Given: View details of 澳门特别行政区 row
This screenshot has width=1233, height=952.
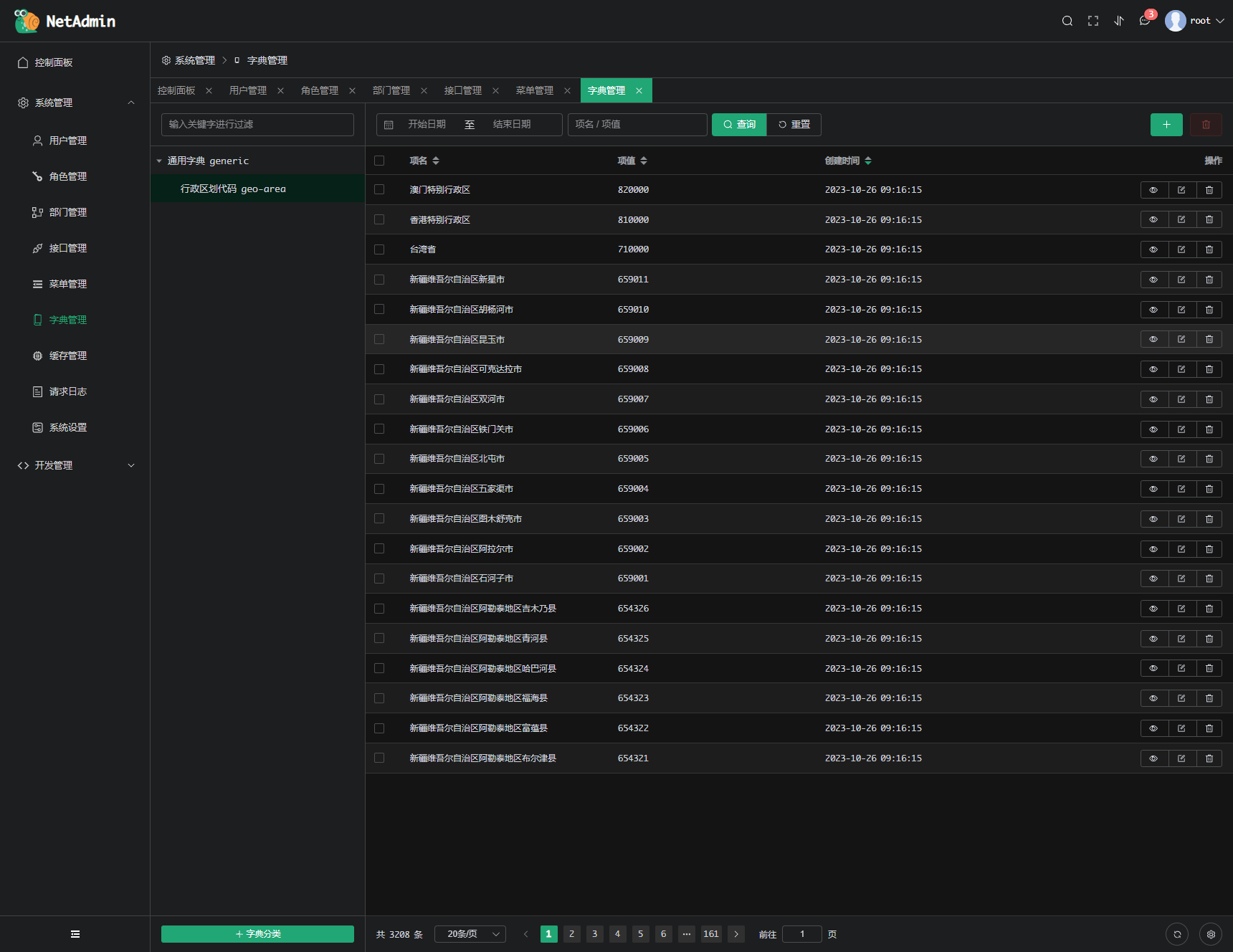Looking at the screenshot, I should [x=1153, y=190].
